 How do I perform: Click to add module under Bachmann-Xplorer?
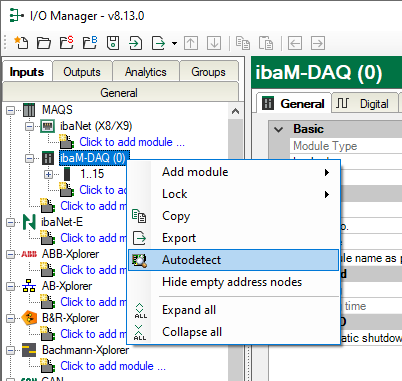coord(113,366)
